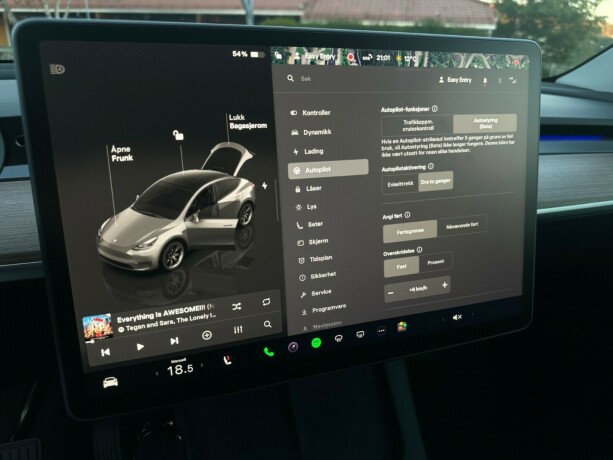Select Fast overskridelse option

pyautogui.click(x=401, y=267)
